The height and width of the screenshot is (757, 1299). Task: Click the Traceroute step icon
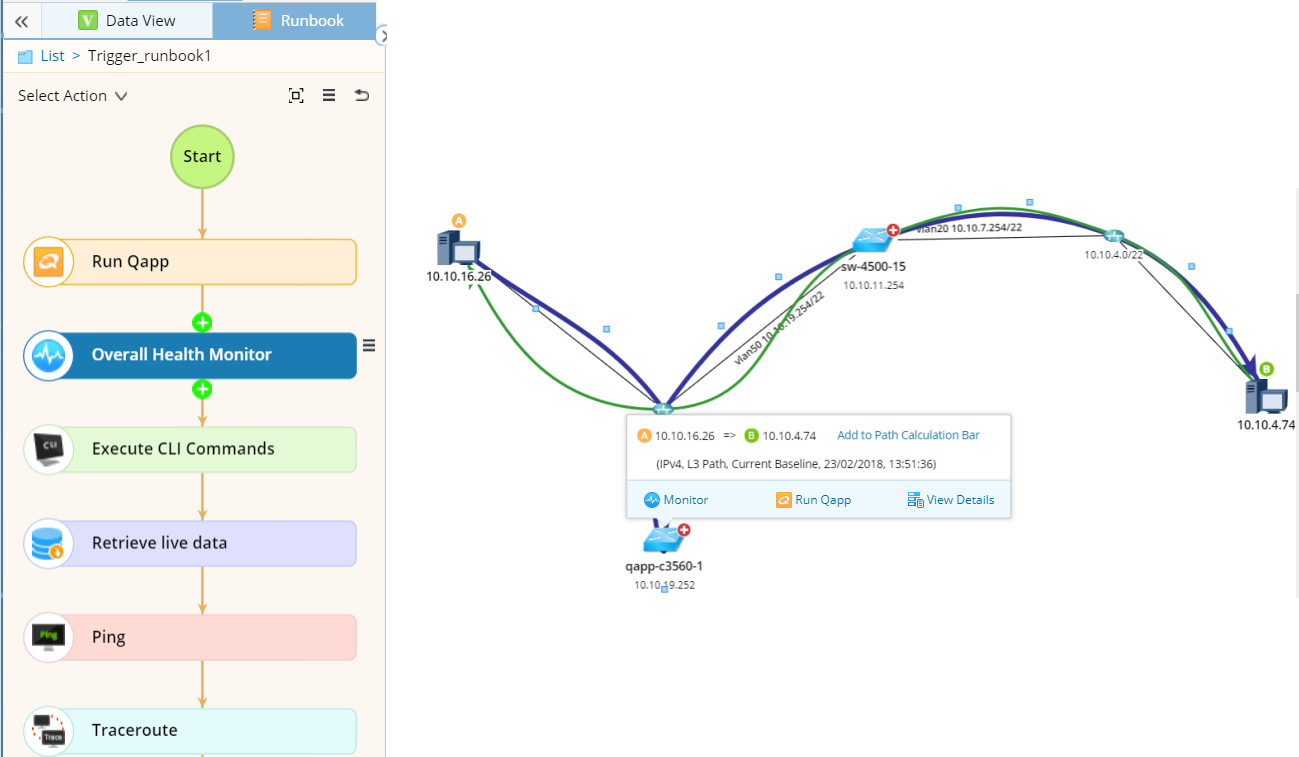49,731
